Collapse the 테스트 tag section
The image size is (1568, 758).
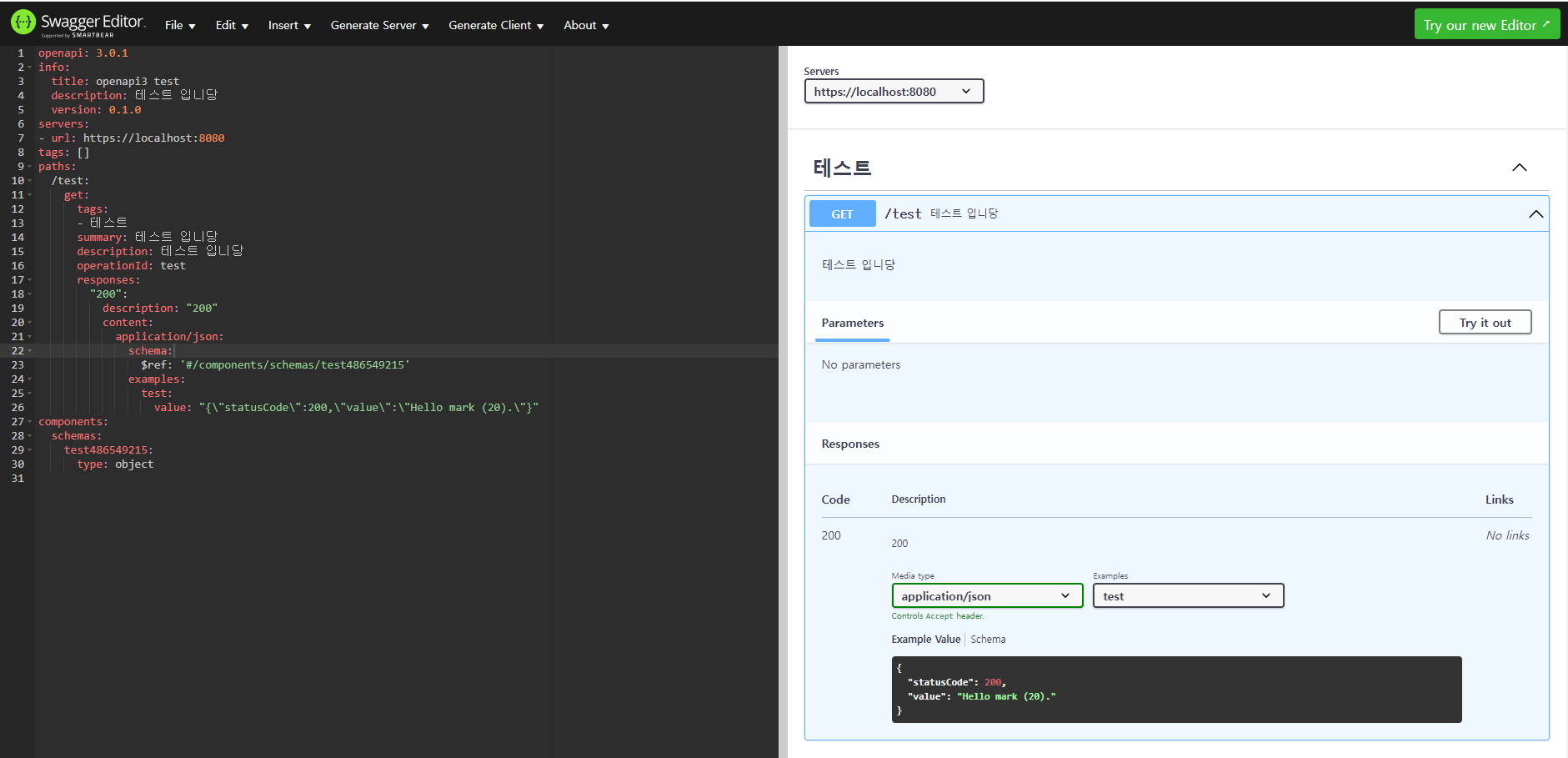(1520, 168)
